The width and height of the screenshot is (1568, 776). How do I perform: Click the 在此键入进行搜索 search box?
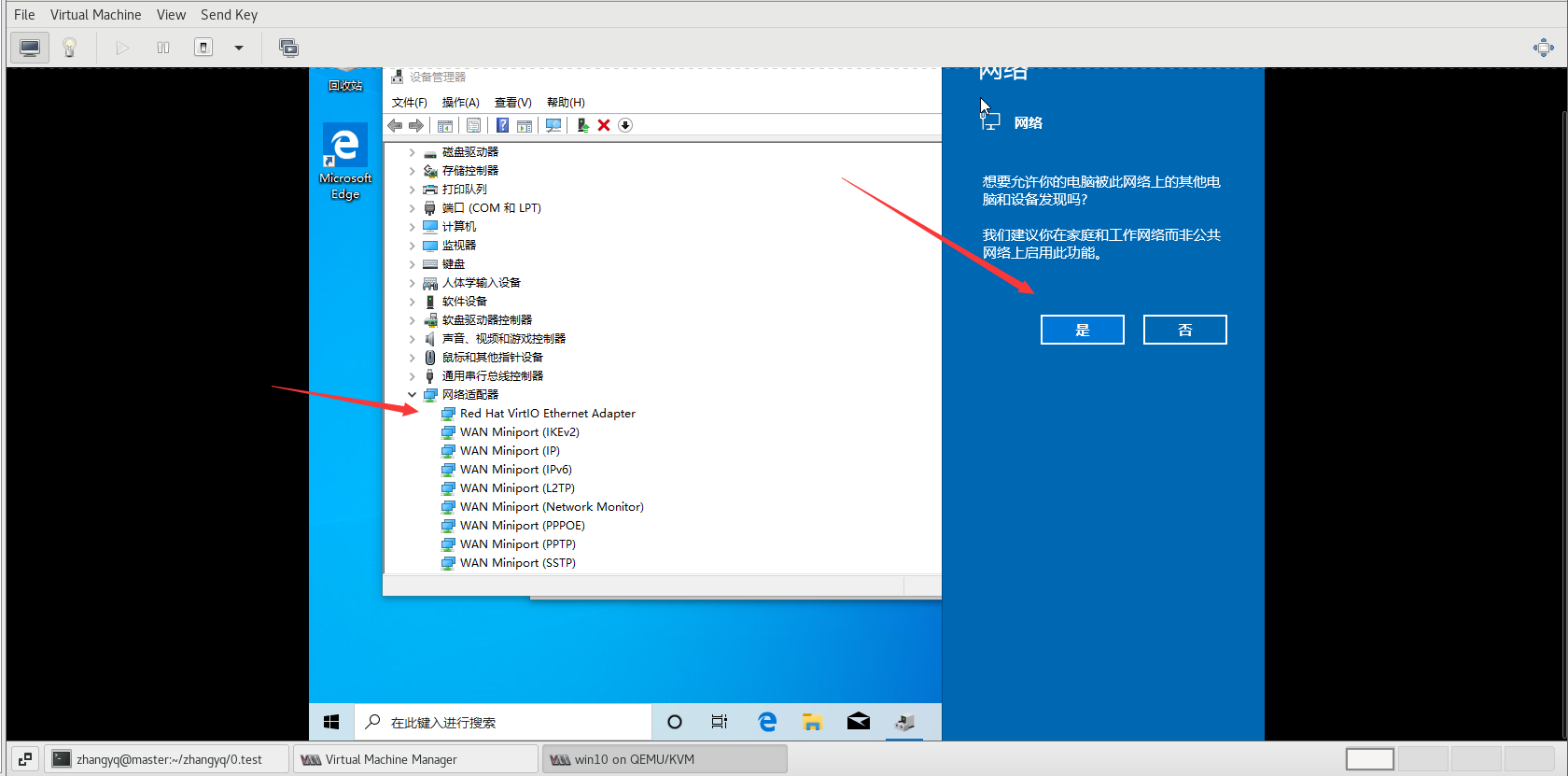coord(502,722)
